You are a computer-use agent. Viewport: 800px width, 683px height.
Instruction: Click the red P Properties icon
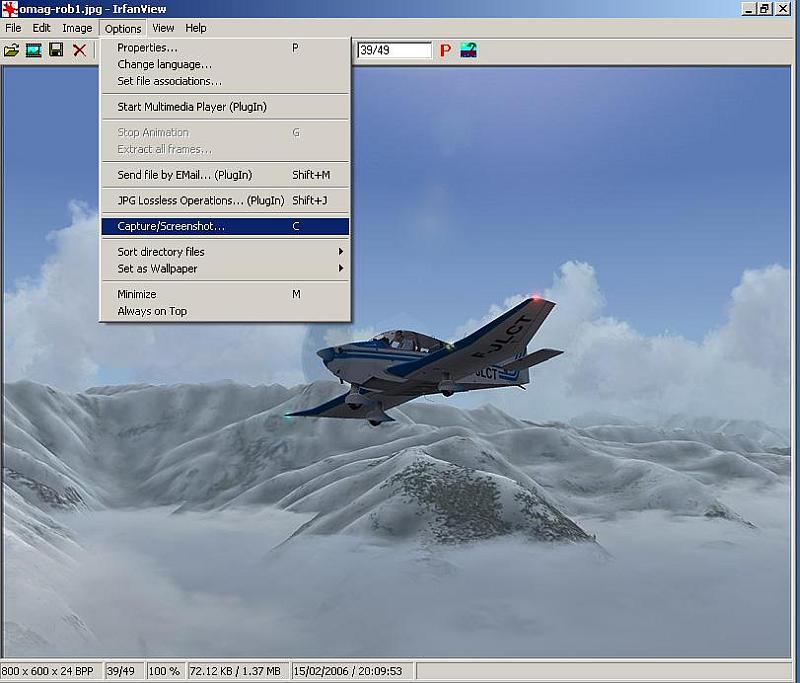click(x=445, y=50)
